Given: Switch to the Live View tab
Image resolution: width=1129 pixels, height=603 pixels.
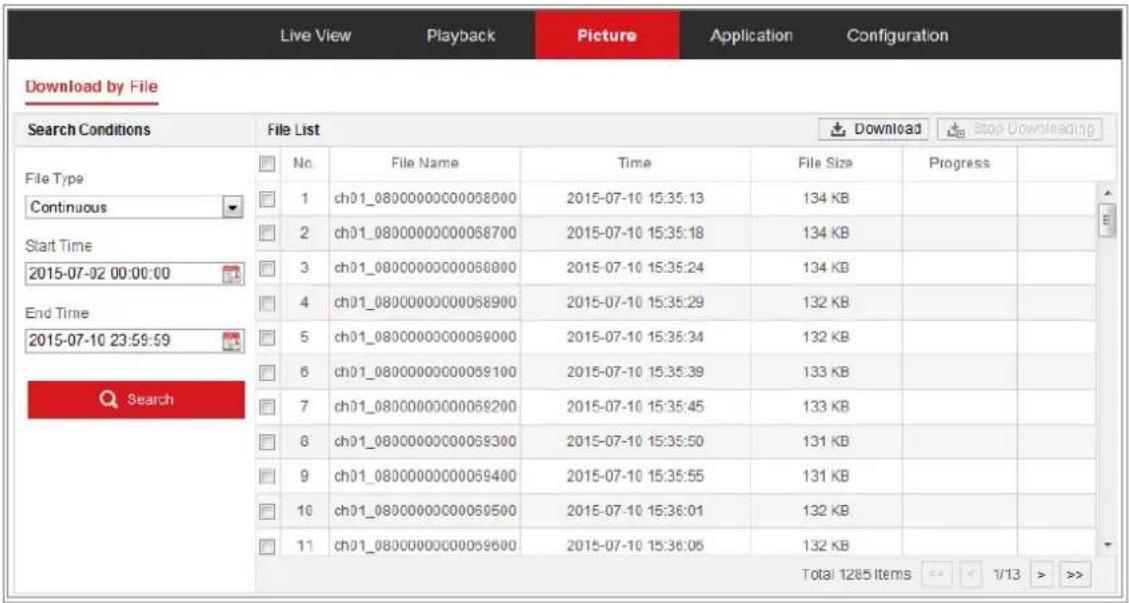Looking at the screenshot, I should point(315,35).
